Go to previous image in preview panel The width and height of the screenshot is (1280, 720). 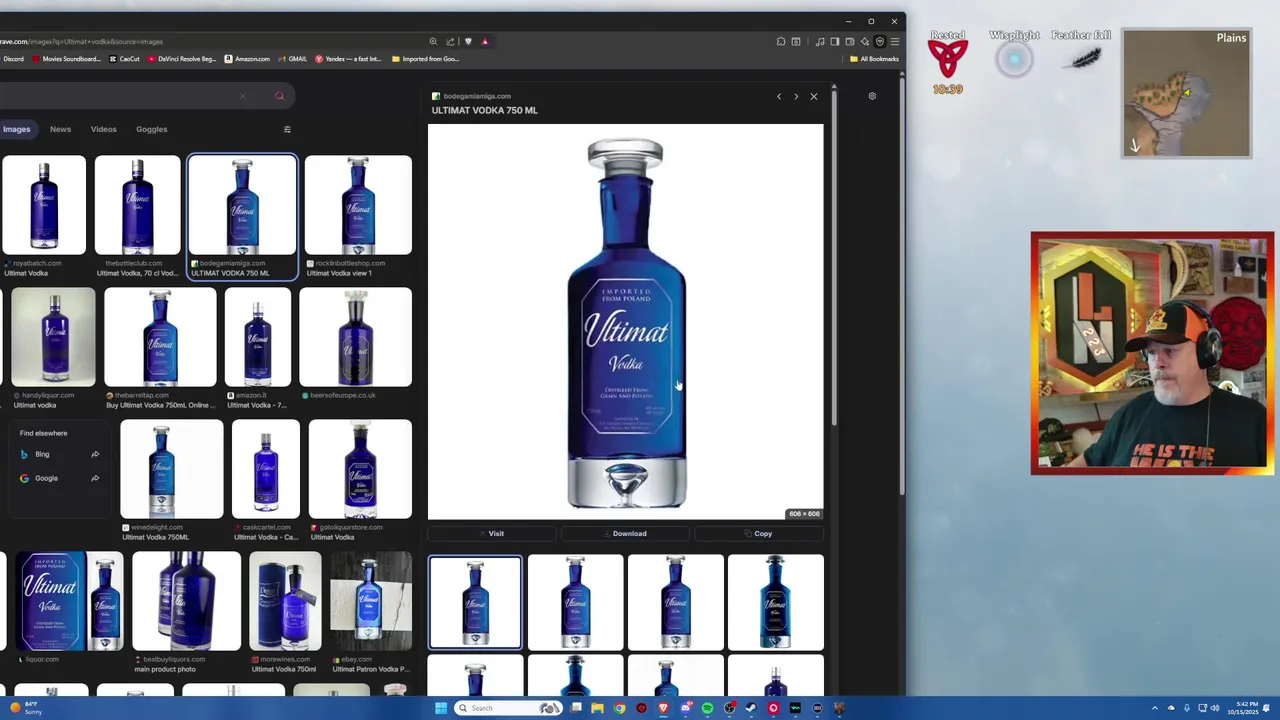point(779,96)
